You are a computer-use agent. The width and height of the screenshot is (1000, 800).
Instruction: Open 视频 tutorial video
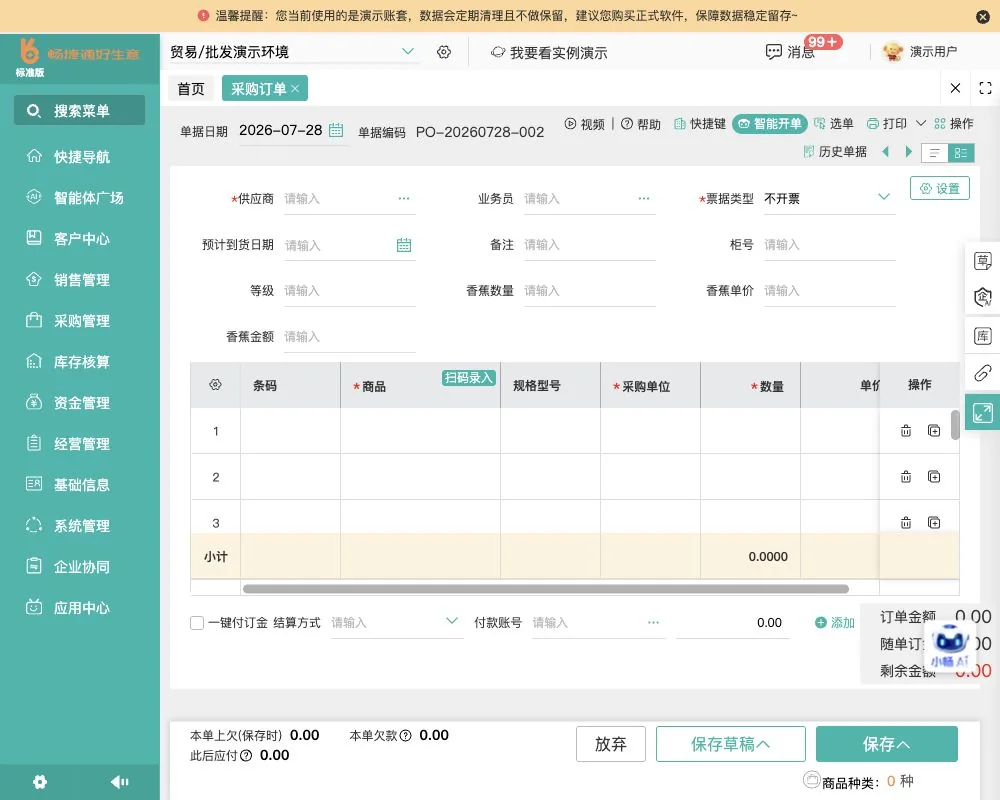click(584, 124)
